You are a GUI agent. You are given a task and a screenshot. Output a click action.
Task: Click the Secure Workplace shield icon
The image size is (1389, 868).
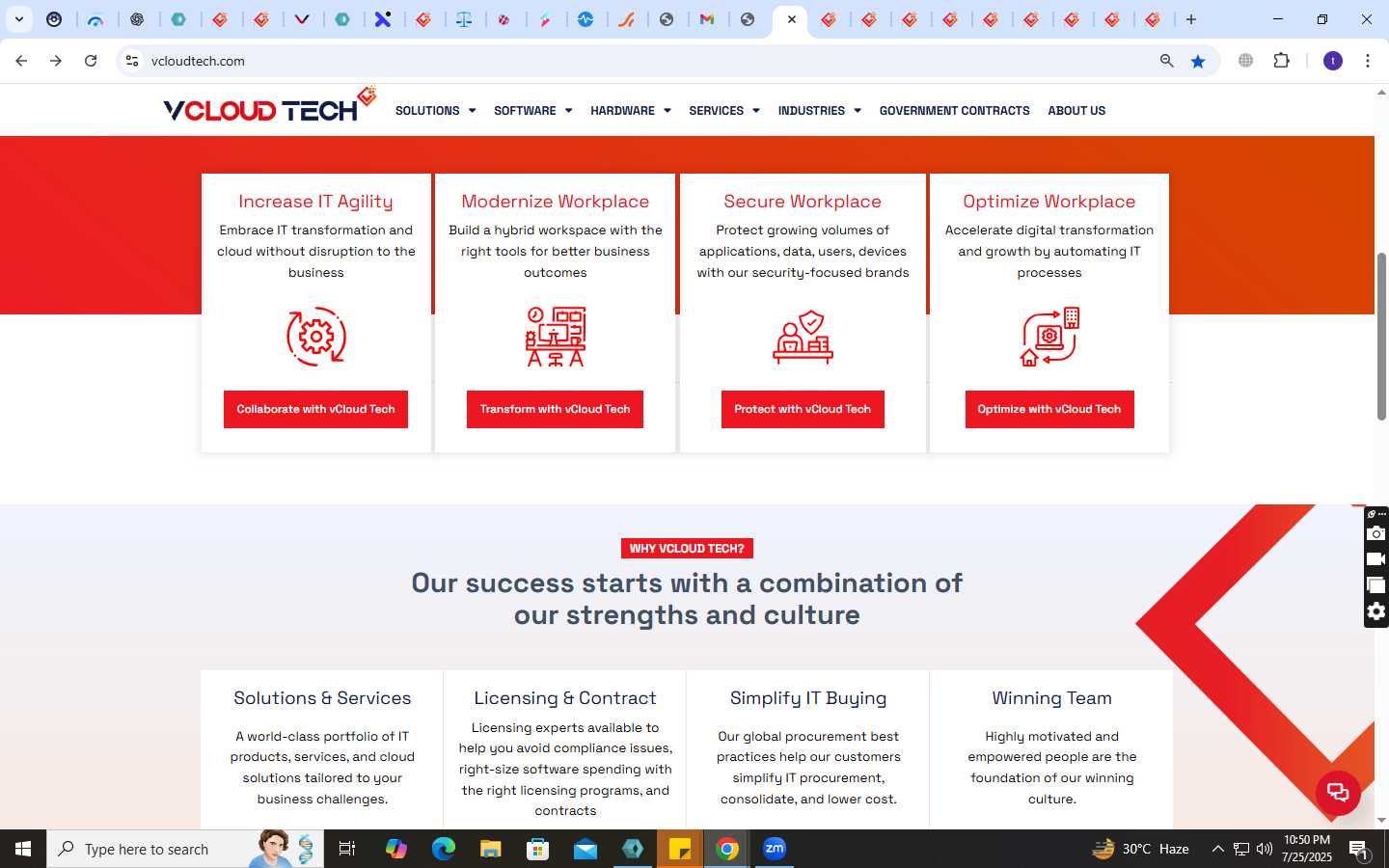coord(803,337)
